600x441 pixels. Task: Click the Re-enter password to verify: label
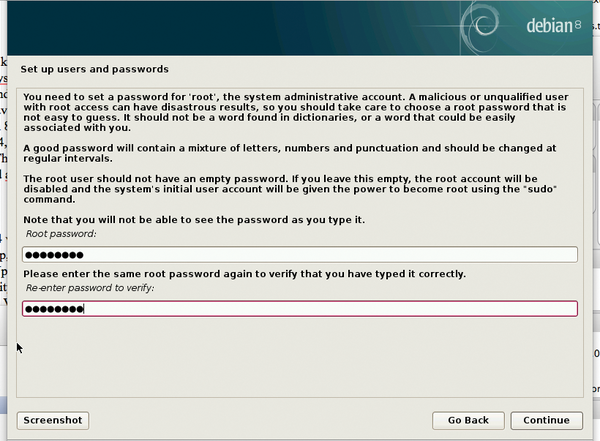pos(90,288)
